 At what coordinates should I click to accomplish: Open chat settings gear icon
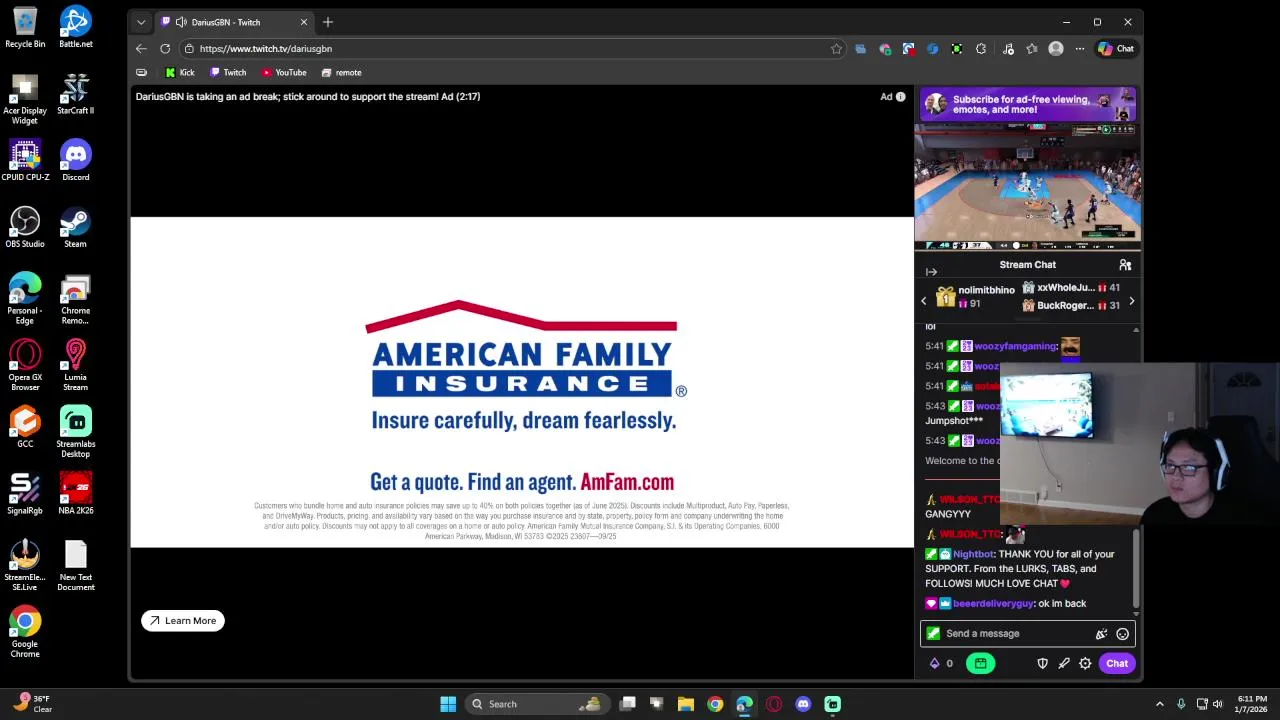tap(1085, 663)
